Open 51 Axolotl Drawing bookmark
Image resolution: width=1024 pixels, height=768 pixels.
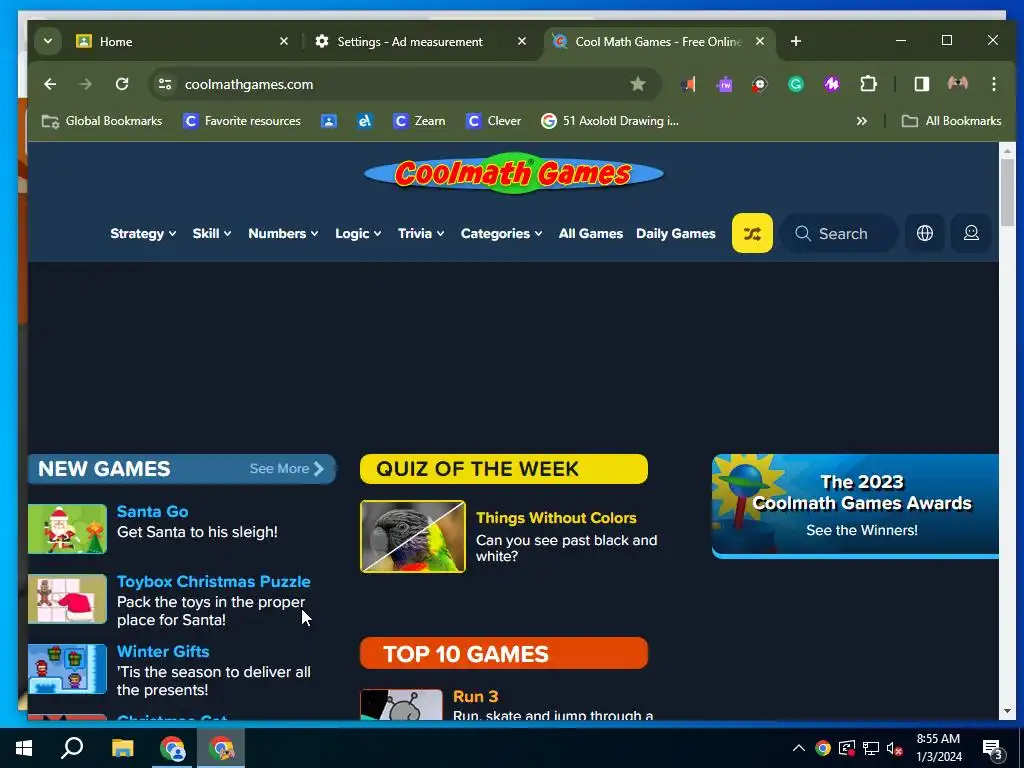(x=610, y=121)
